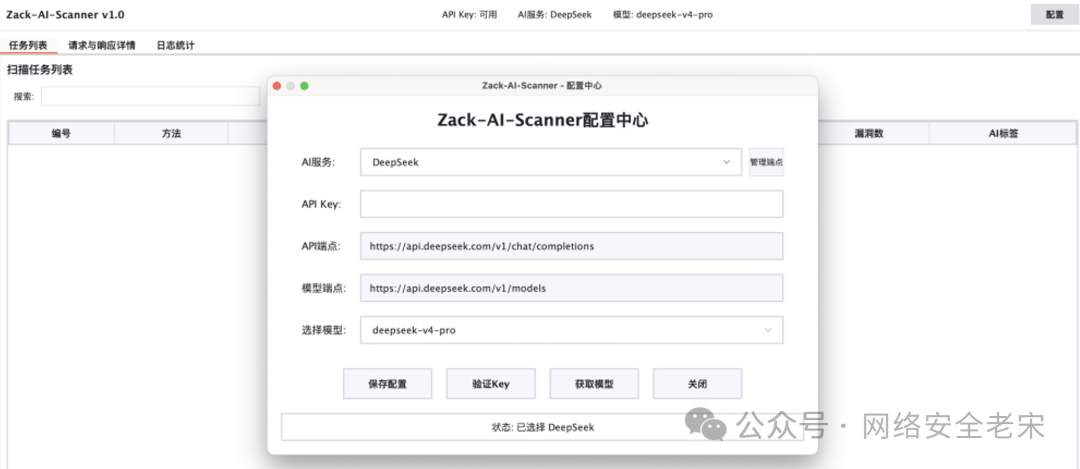Click the 模型端点 URL field

[x=572, y=288]
